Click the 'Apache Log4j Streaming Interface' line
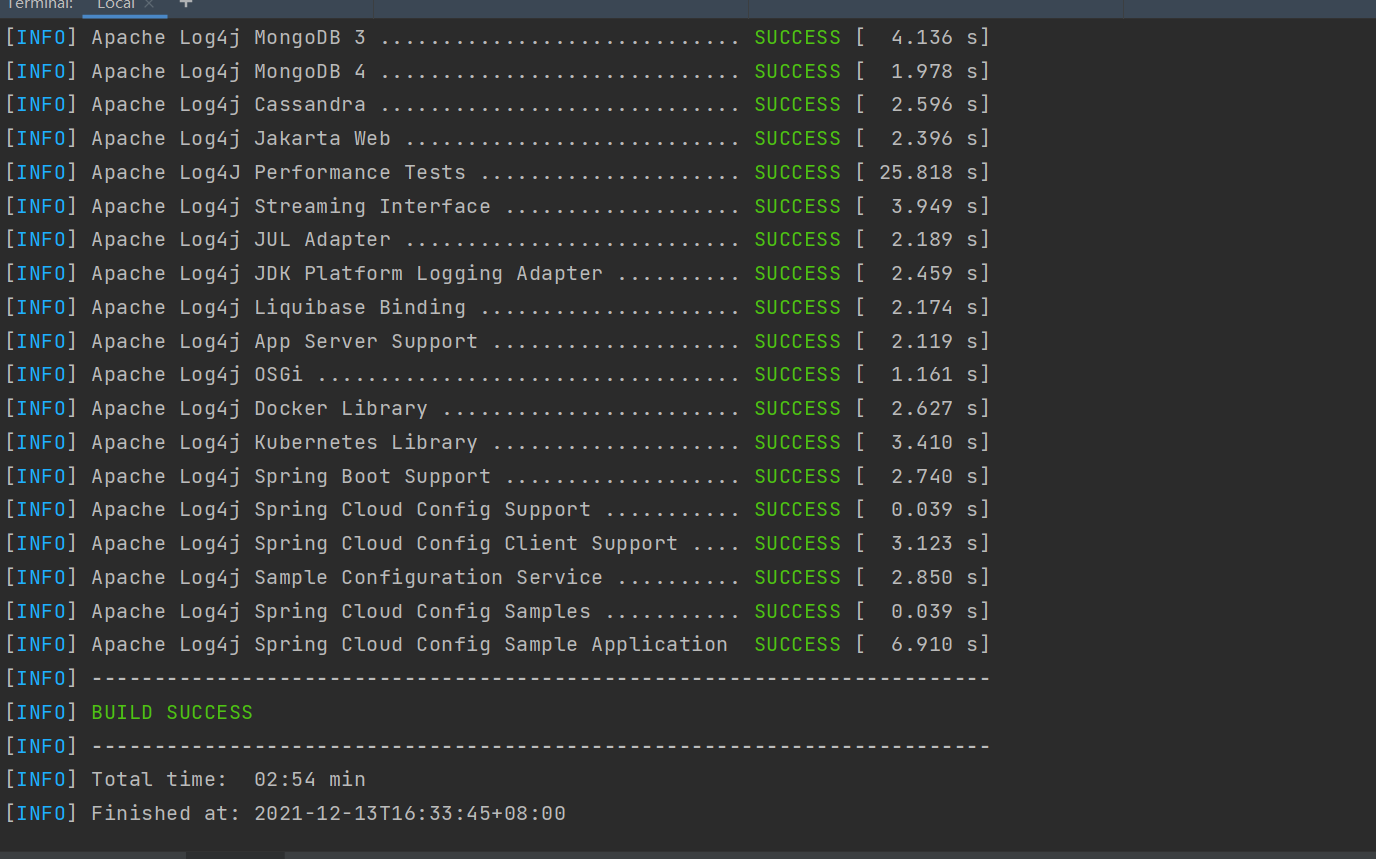 497,207
